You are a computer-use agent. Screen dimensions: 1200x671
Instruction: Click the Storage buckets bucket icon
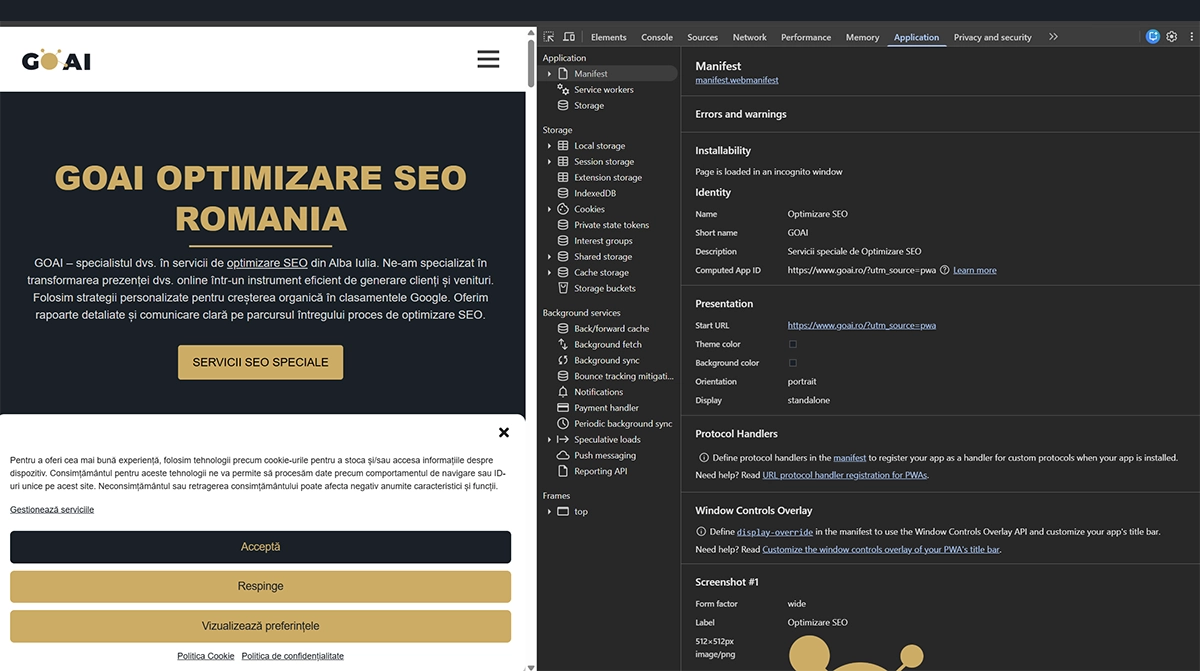563,288
